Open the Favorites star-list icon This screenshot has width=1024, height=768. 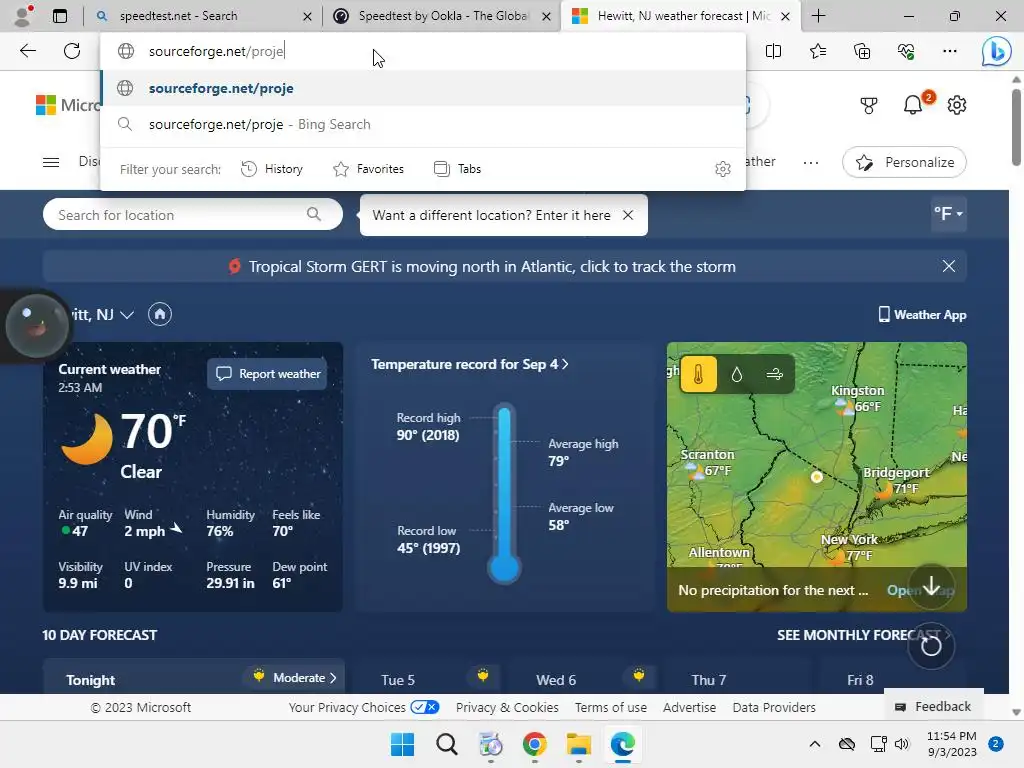(818, 51)
